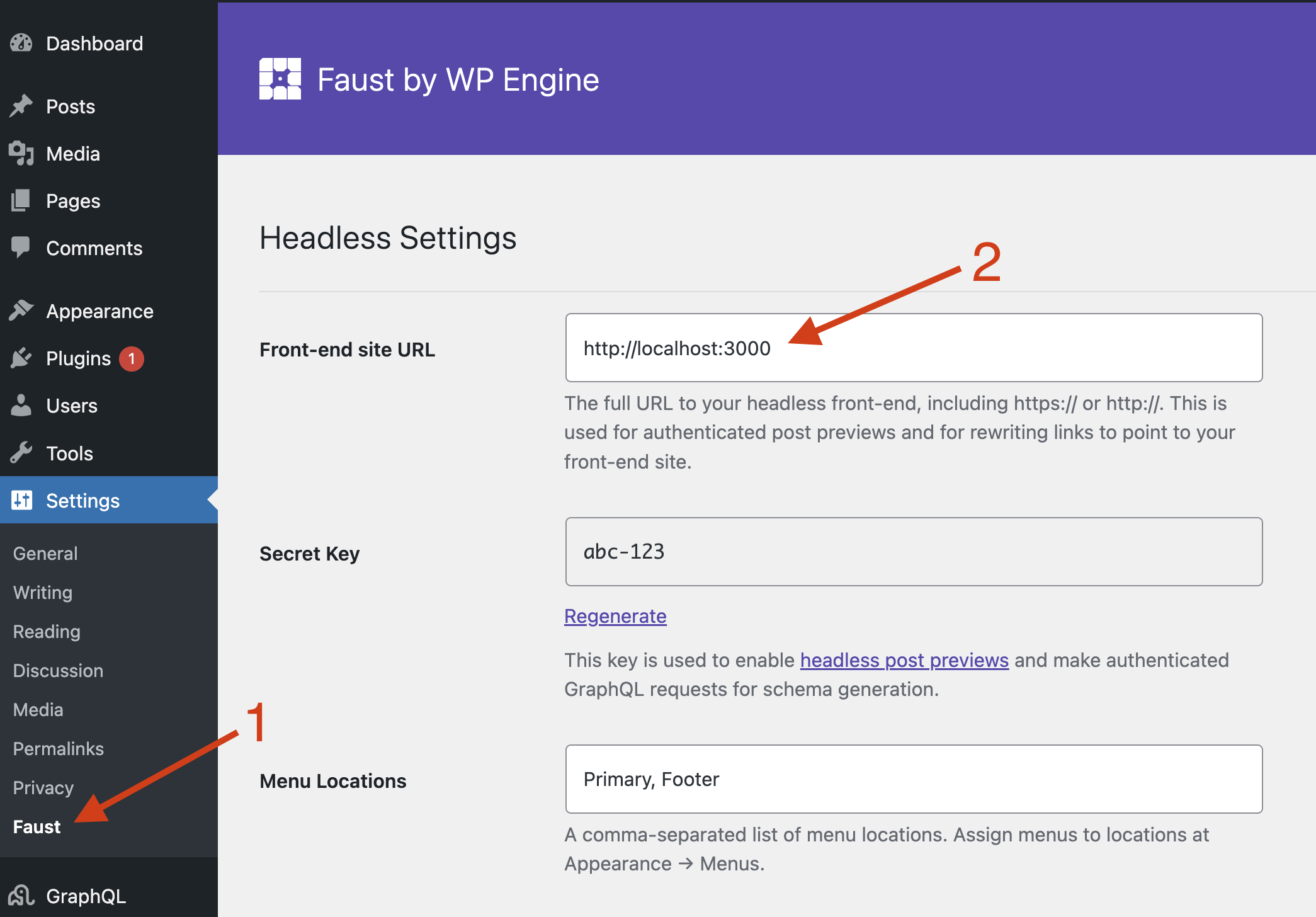
Task: Focus the Front-end site URL field
Action: pyautogui.click(x=914, y=348)
